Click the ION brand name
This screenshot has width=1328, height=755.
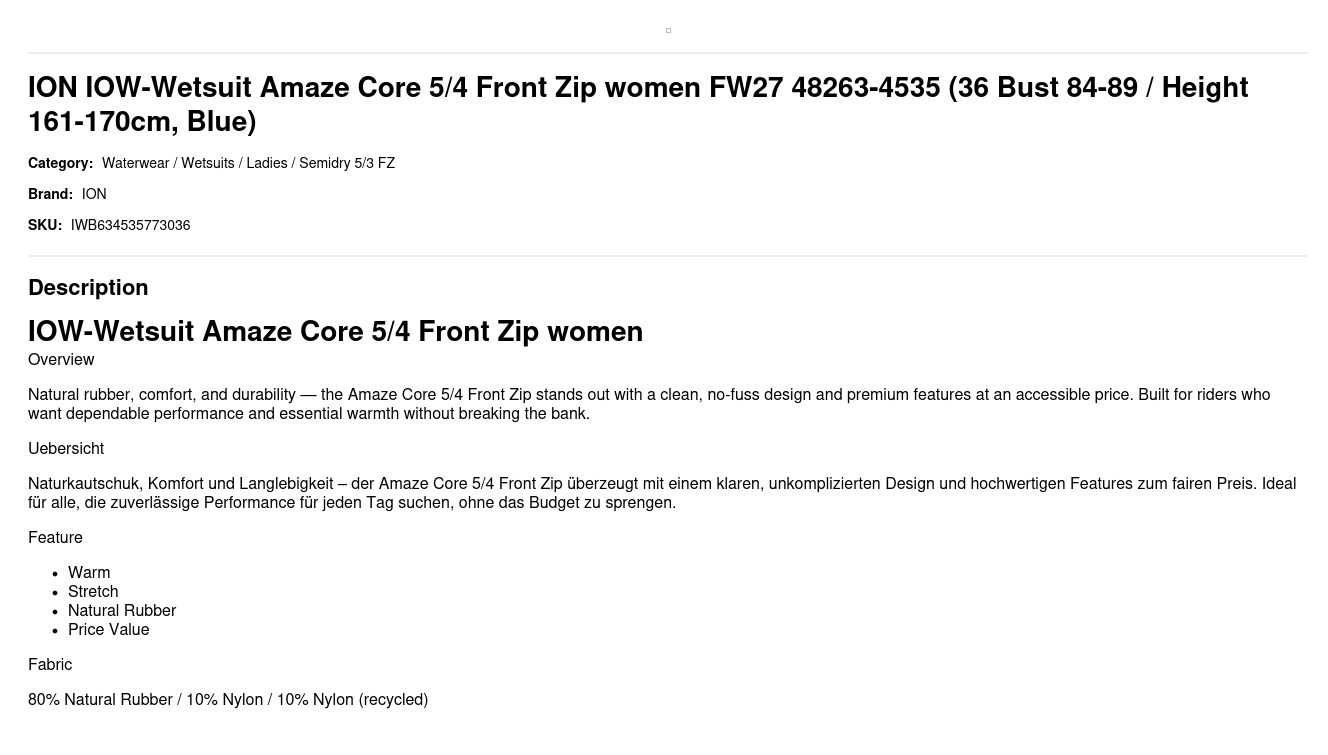point(94,194)
